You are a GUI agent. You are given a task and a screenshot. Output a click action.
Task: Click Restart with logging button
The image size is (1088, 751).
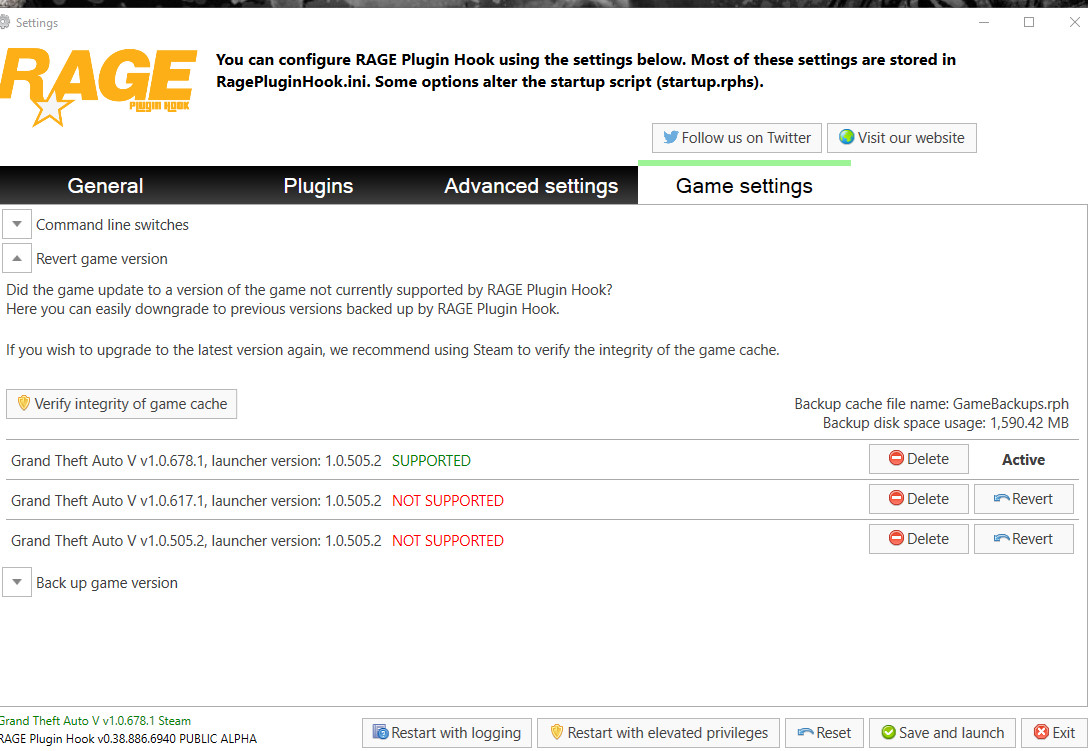pos(447,733)
